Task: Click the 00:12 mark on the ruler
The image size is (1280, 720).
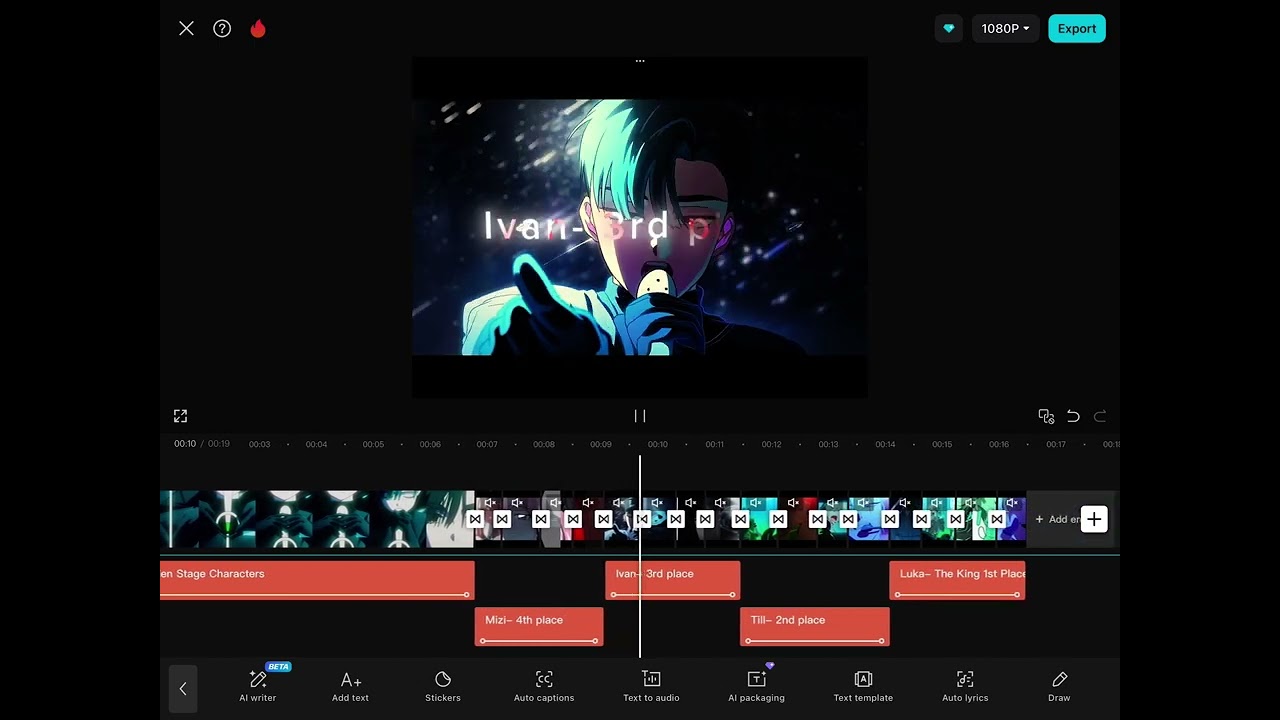Action: coord(771,444)
